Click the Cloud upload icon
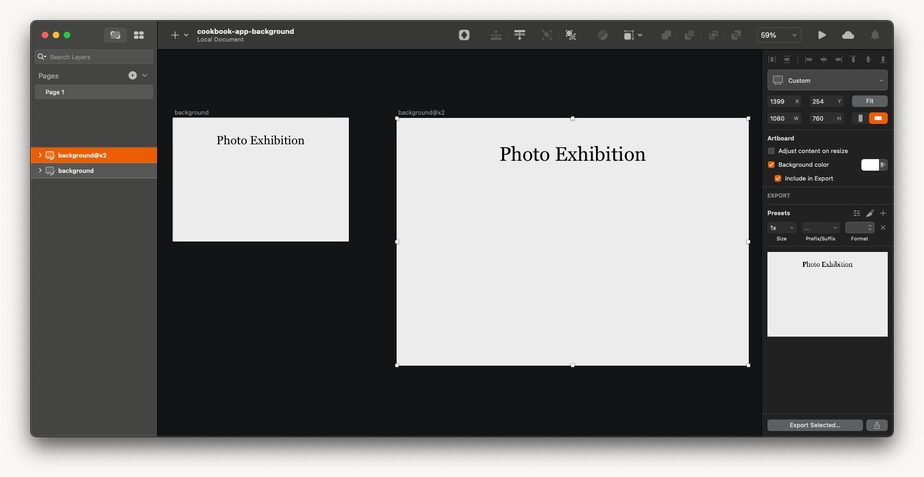 (848, 35)
